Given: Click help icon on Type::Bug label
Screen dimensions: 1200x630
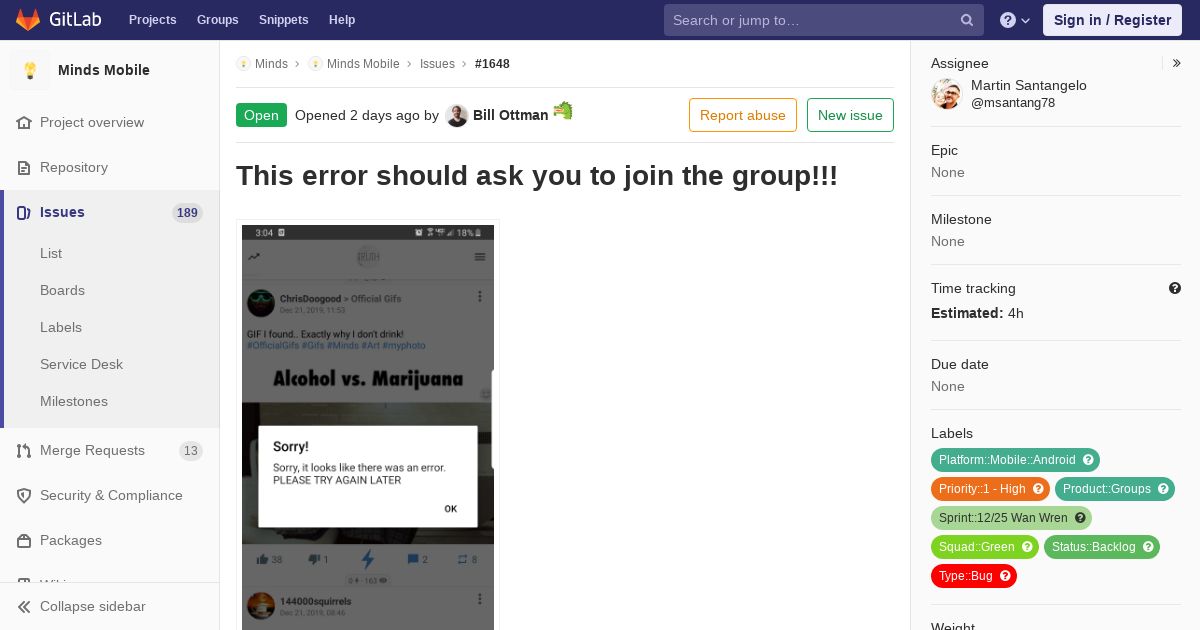Looking at the screenshot, I should point(1005,576).
